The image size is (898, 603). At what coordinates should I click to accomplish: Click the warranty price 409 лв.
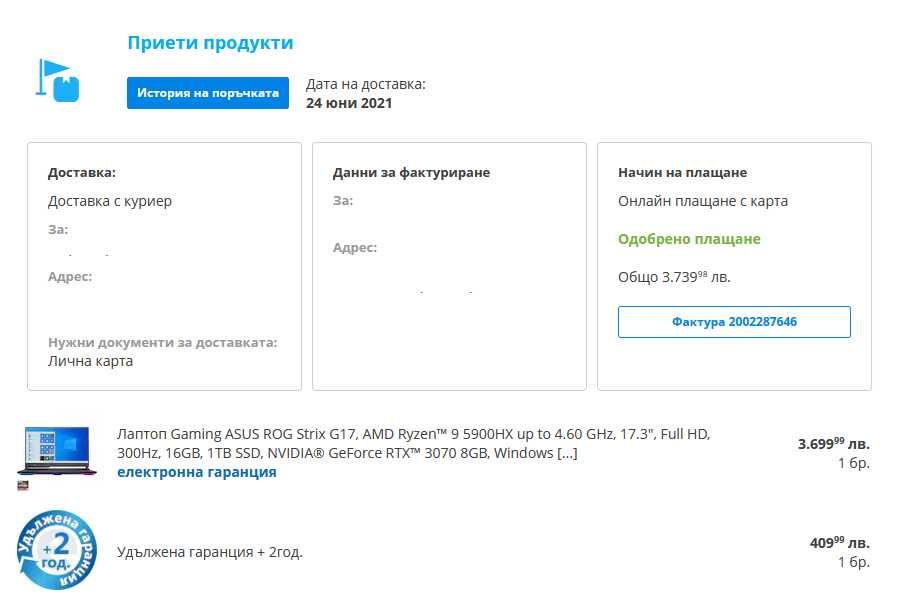click(839, 543)
